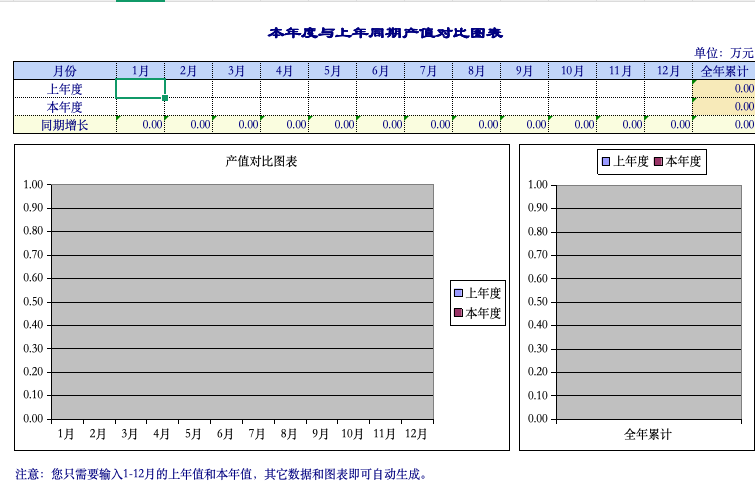
Task: Select the 上年度 cell under 2月
Action: click(x=189, y=89)
